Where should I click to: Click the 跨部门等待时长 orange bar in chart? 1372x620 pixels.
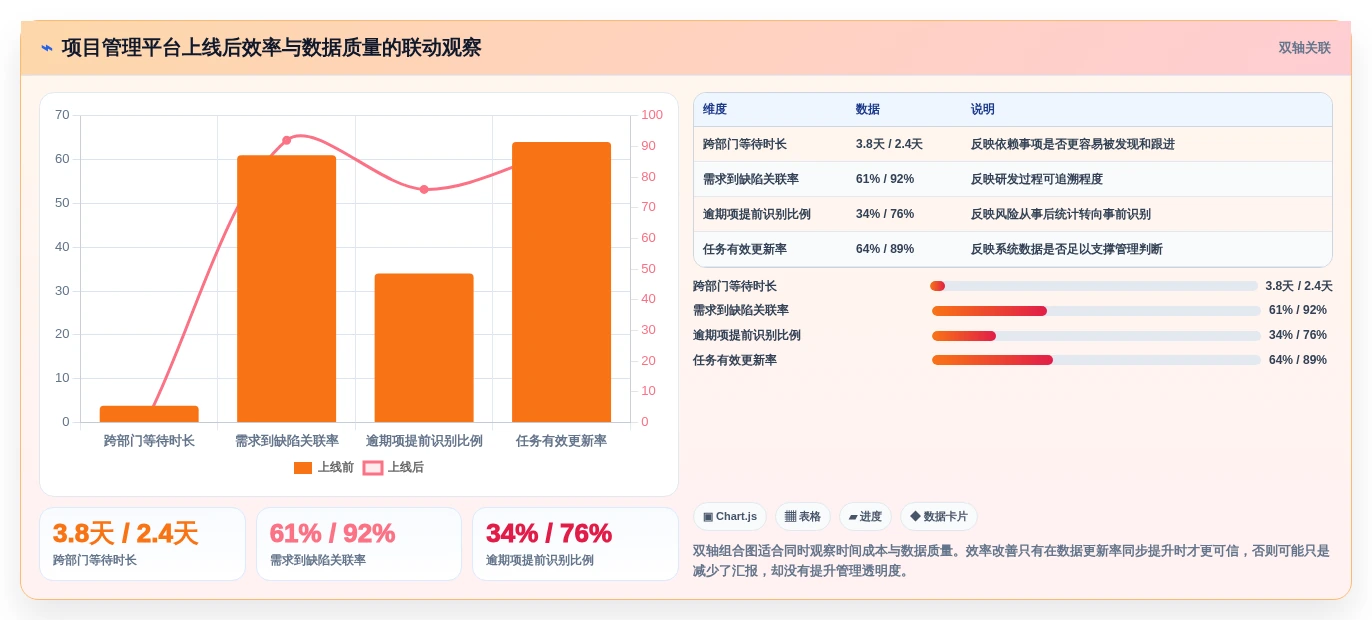pyautogui.click(x=149, y=414)
